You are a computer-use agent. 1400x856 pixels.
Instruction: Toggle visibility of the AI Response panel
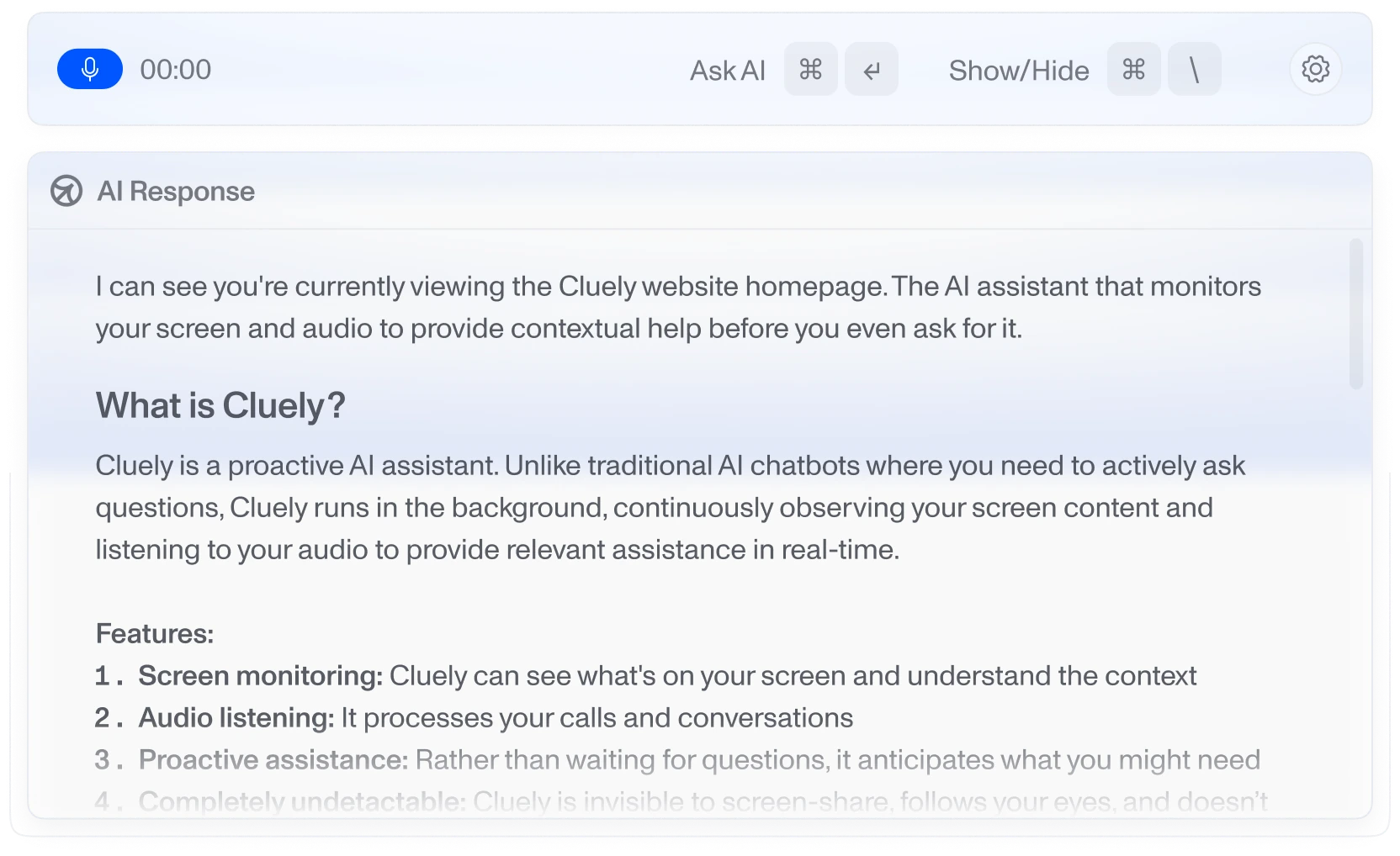pyautogui.click(x=1019, y=70)
